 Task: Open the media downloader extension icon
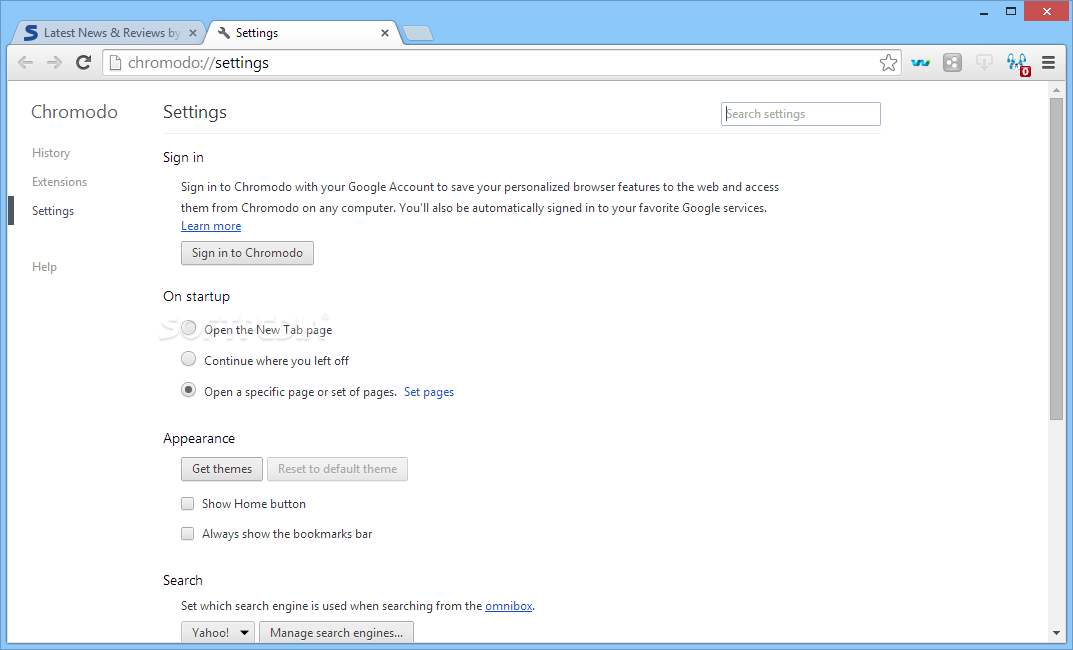984,63
